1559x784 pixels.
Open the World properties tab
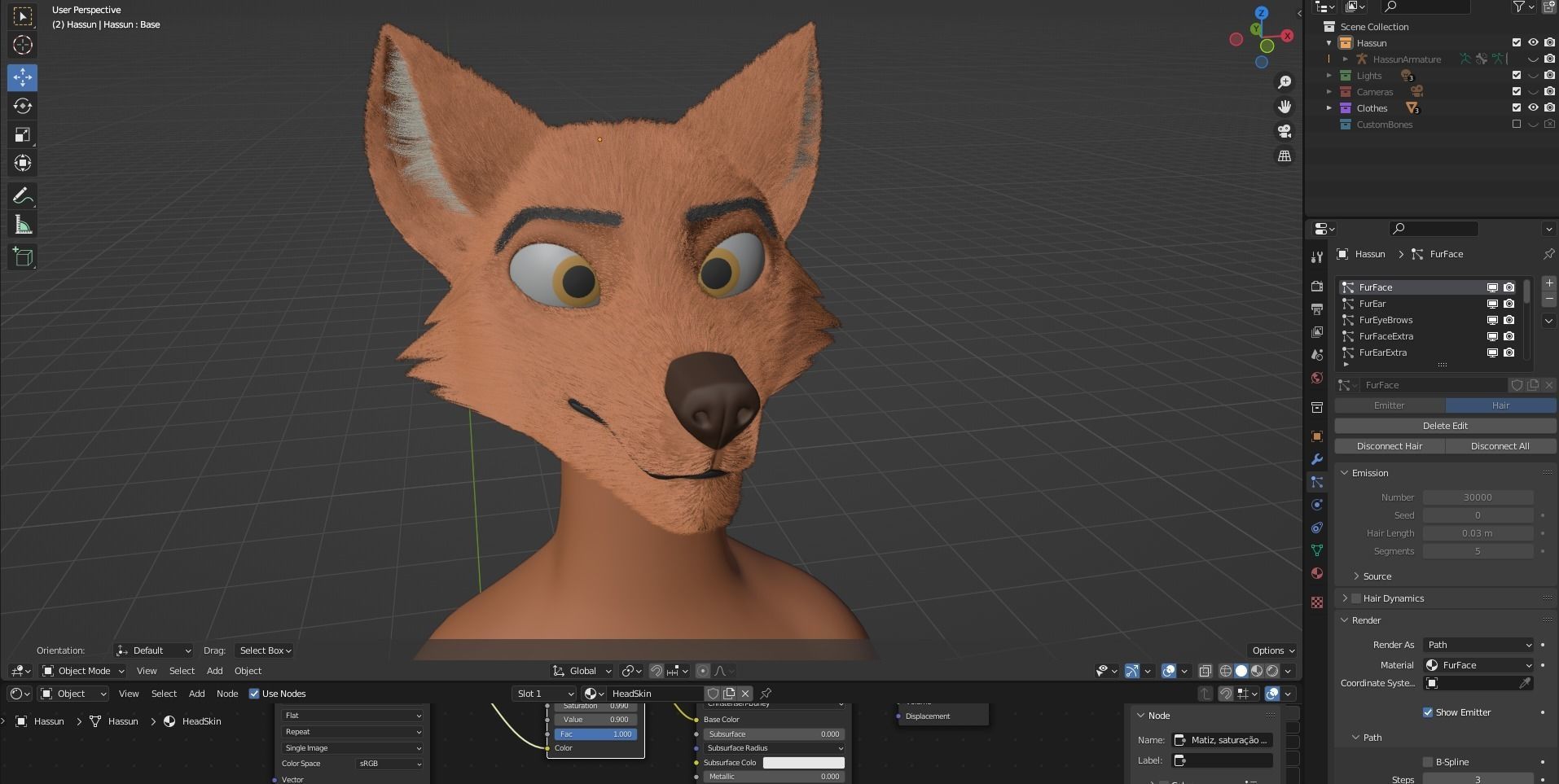(x=1317, y=378)
